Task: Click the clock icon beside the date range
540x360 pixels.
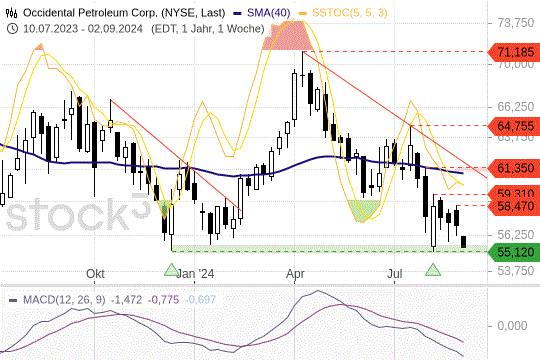Action: (12, 29)
